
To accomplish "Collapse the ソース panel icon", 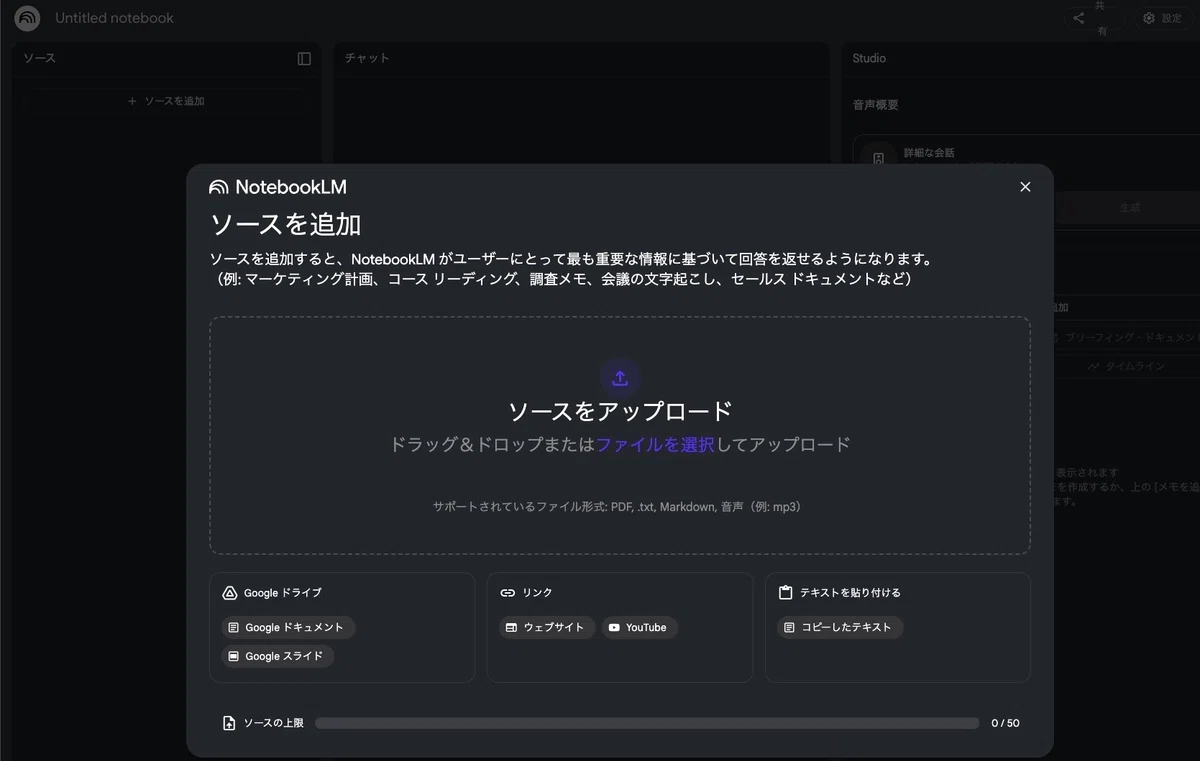I will (x=304, y=59).
